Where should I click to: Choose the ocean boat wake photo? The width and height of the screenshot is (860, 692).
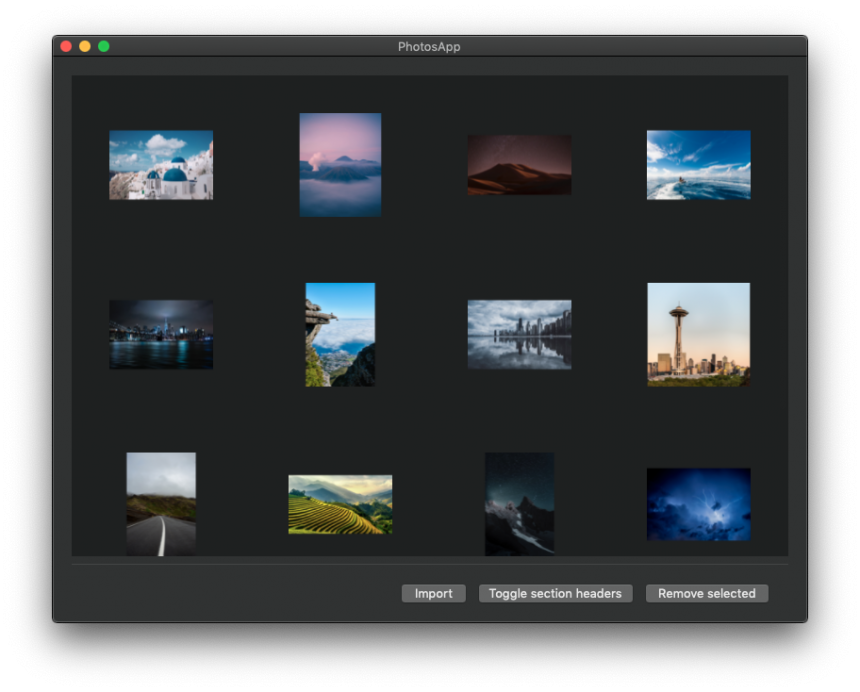click(x=698, y=165)
